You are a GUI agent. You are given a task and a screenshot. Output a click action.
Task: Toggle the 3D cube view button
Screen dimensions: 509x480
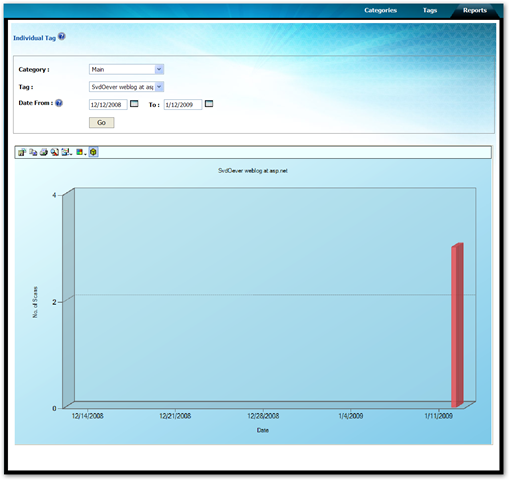pos(94,152)
